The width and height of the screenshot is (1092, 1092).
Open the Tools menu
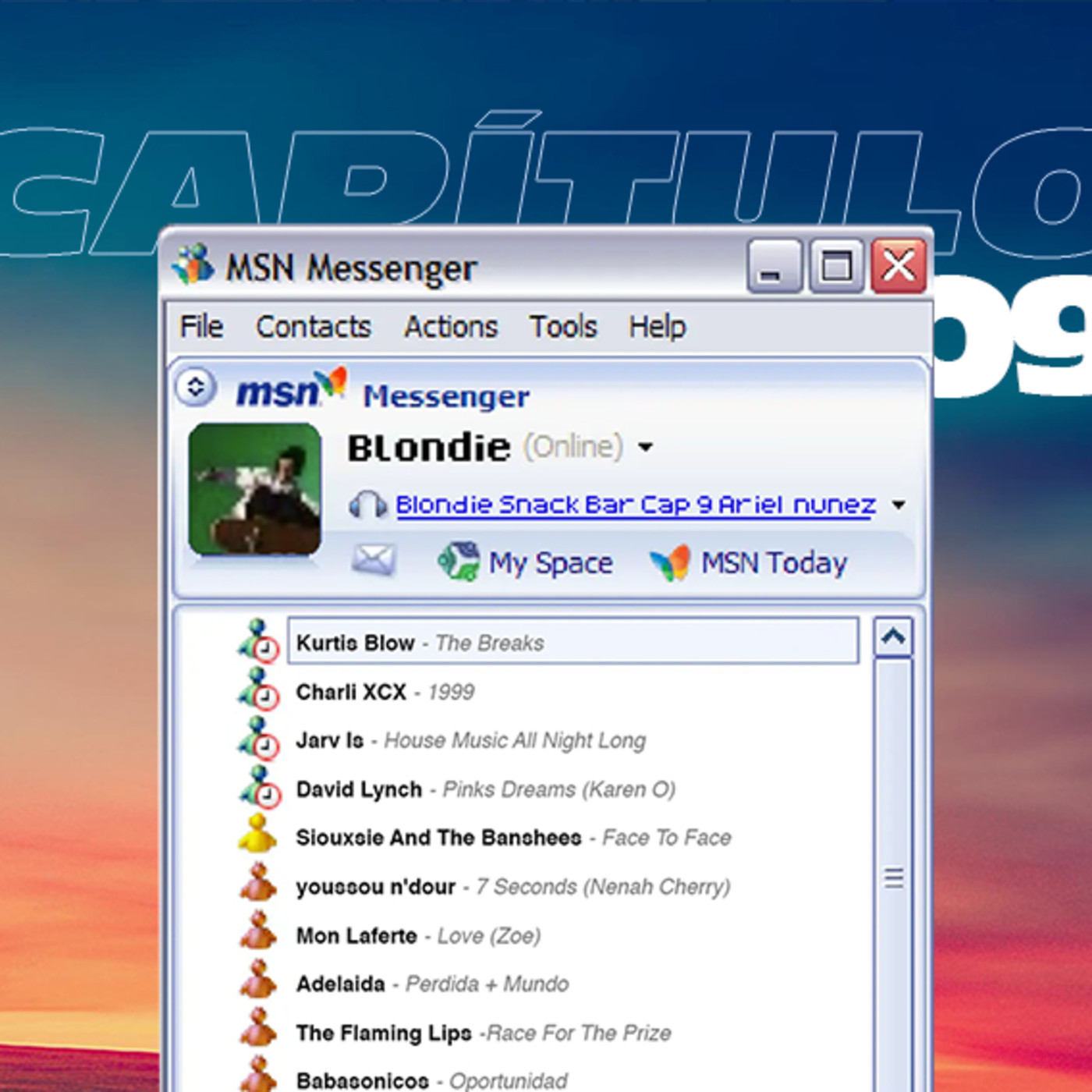click(x=562, y=327)
